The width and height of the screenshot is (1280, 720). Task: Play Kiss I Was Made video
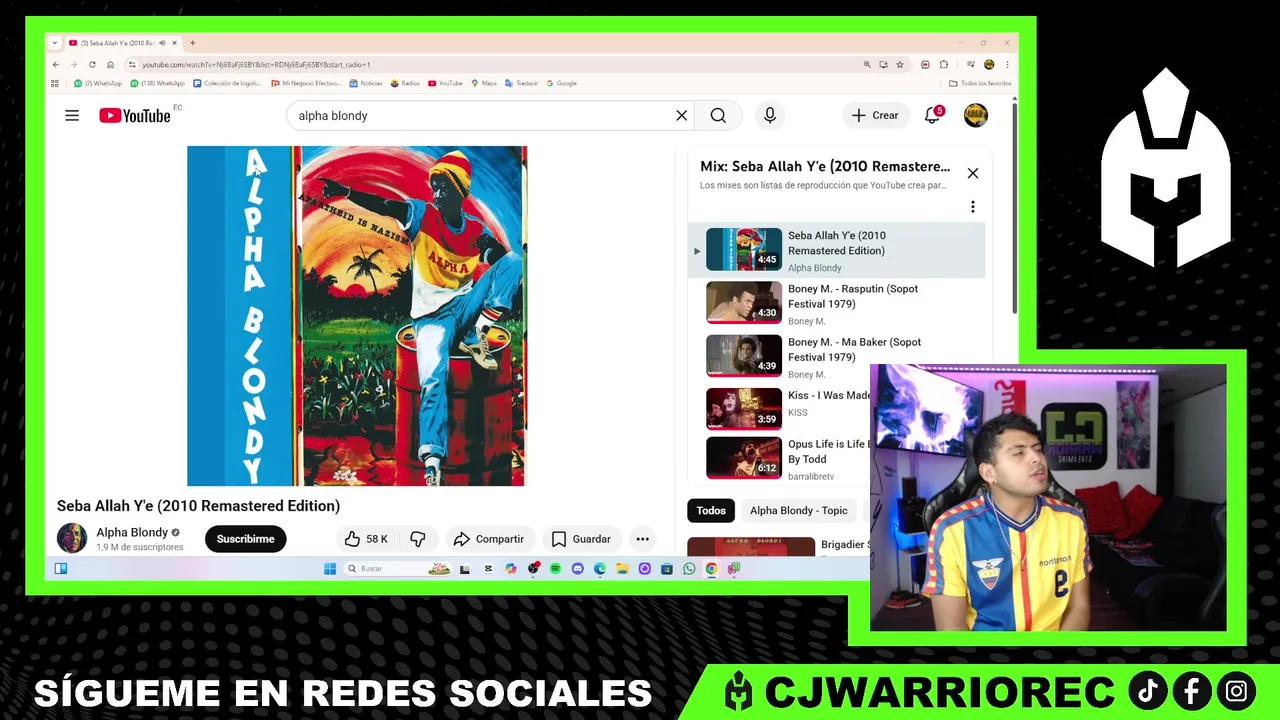pos(744,408)
